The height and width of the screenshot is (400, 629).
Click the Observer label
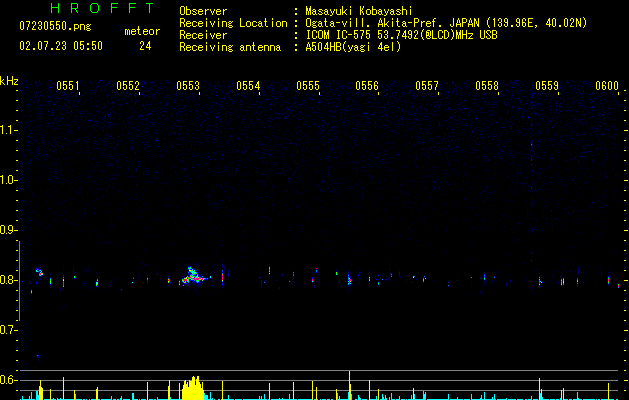(x=203, y=11)
